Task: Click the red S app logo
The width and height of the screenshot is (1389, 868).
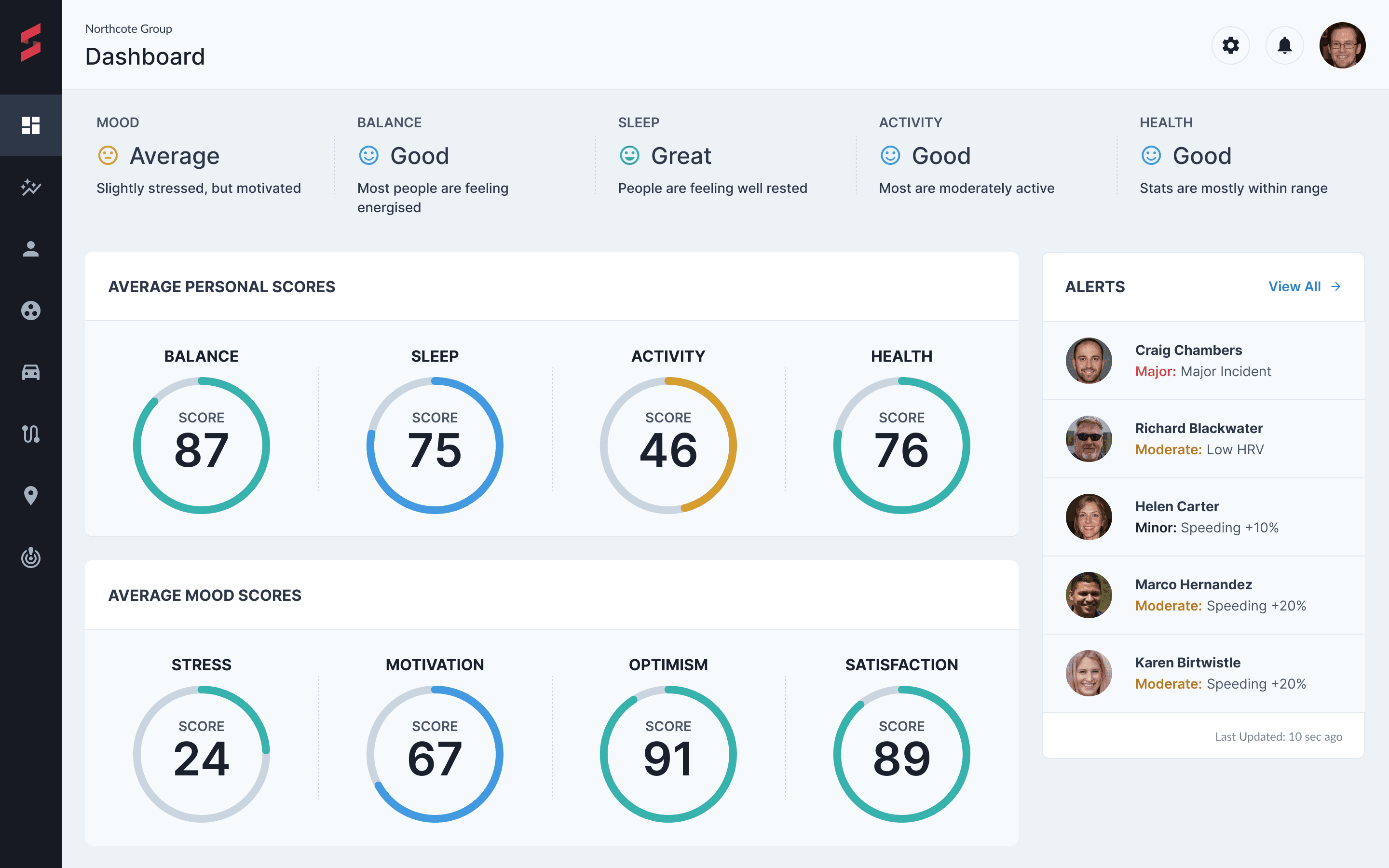Action: coord(31,42)
